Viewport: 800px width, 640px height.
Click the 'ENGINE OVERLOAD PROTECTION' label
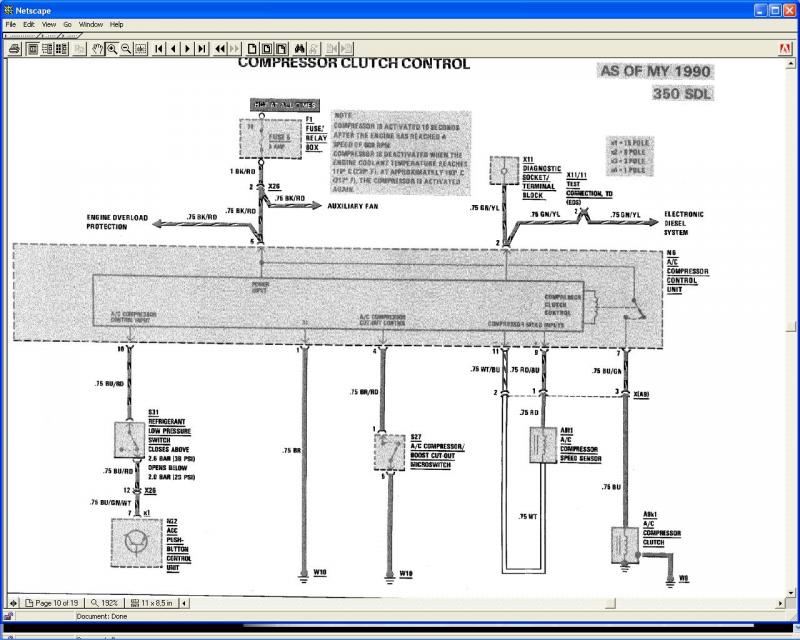117,222
